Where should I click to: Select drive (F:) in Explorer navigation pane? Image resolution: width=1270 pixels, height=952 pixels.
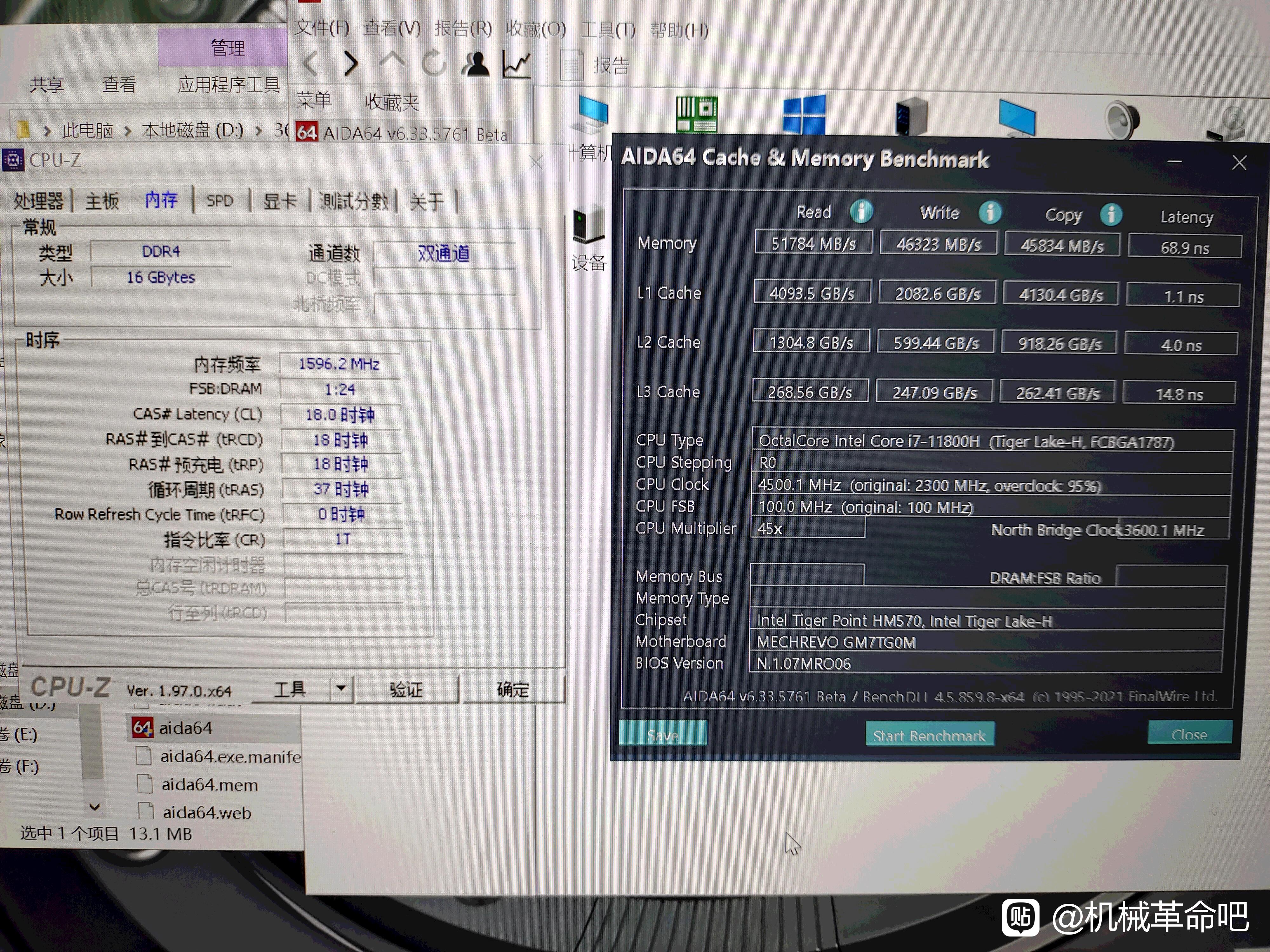19,766
